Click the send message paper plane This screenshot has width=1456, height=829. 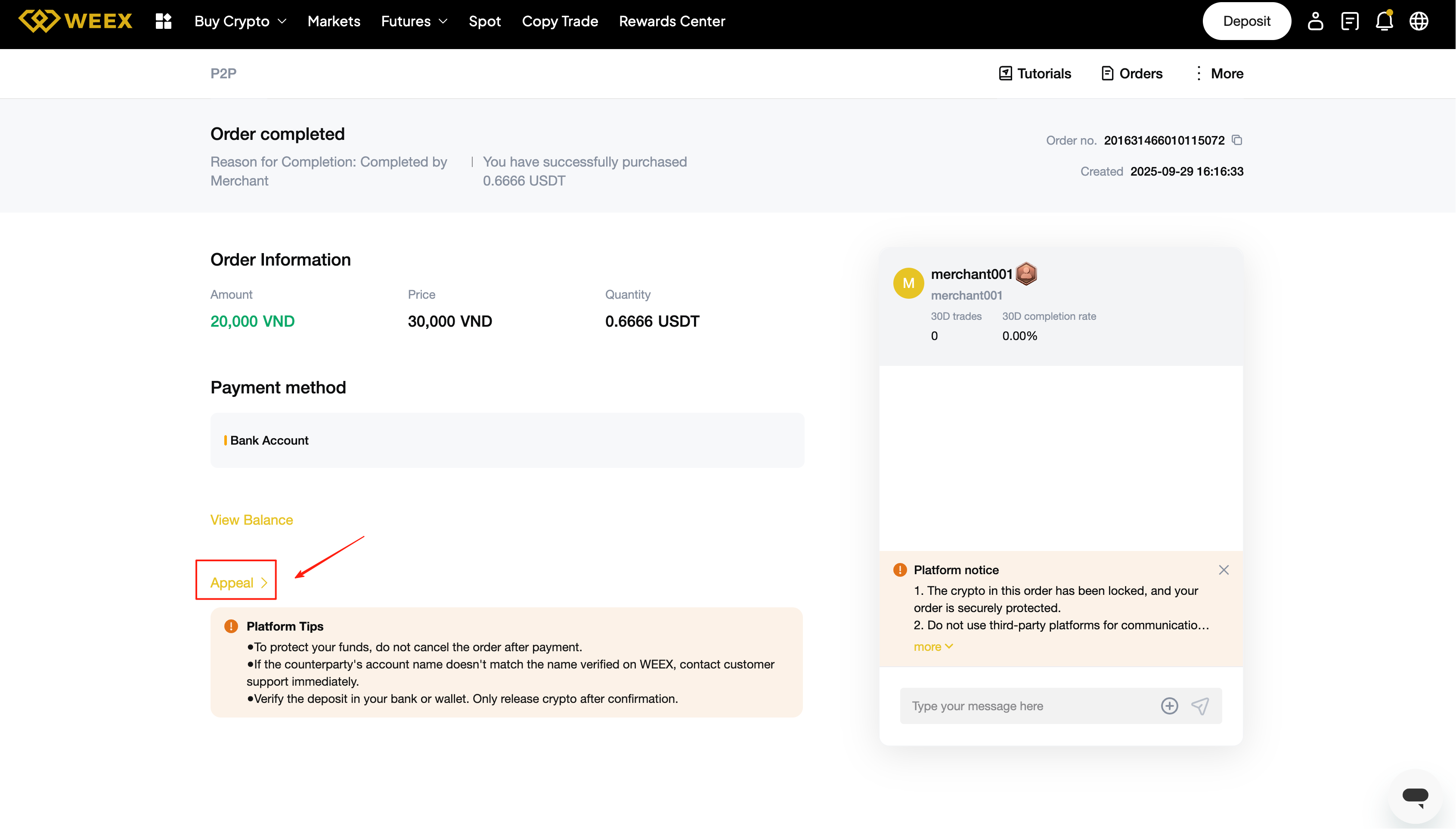tap(1200, 706)
